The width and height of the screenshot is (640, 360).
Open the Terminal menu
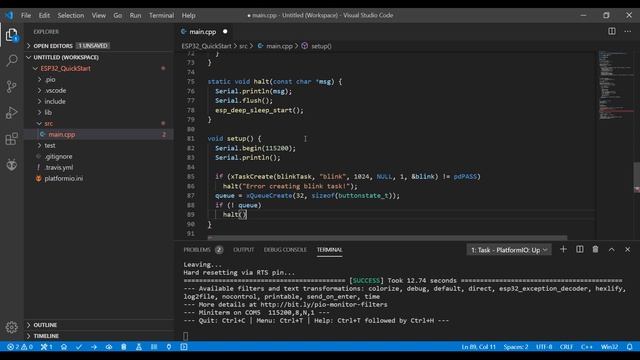161,15
